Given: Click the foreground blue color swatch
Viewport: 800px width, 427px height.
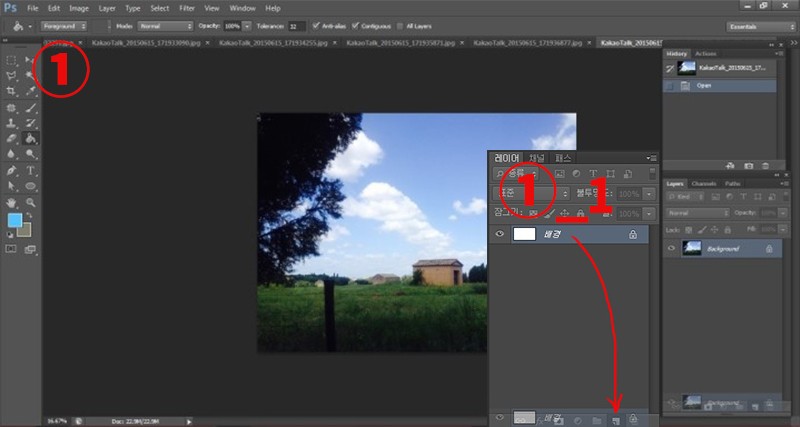Looking at the screenshot, I should pyautogui.click(x=15, y=220).
